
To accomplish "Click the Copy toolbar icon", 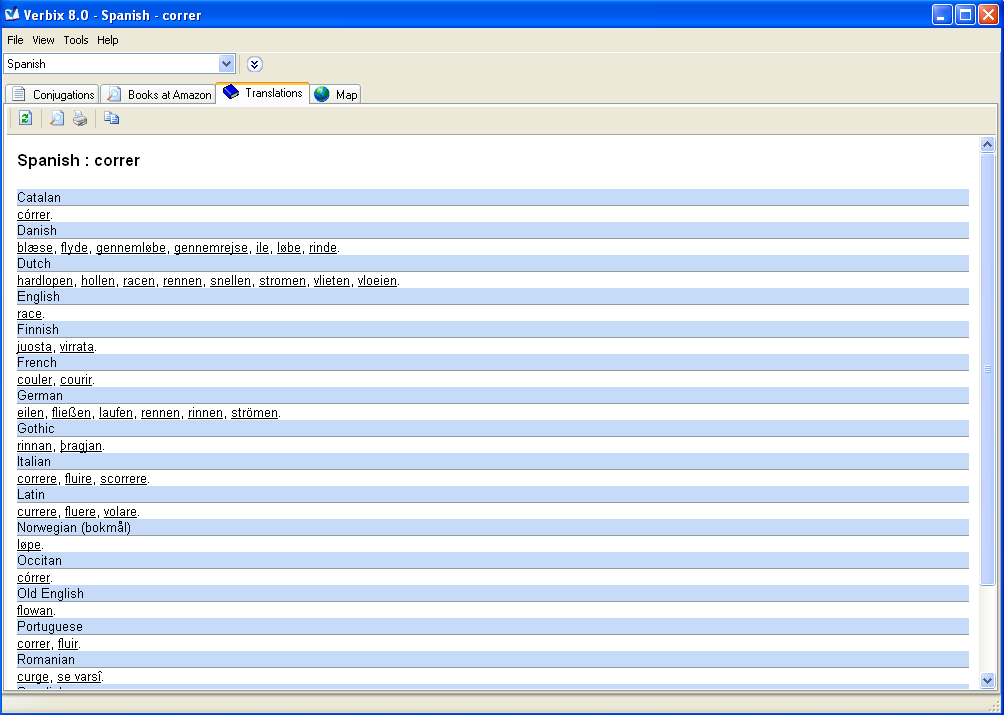I will pyautogui.click(x=111, y=118).
